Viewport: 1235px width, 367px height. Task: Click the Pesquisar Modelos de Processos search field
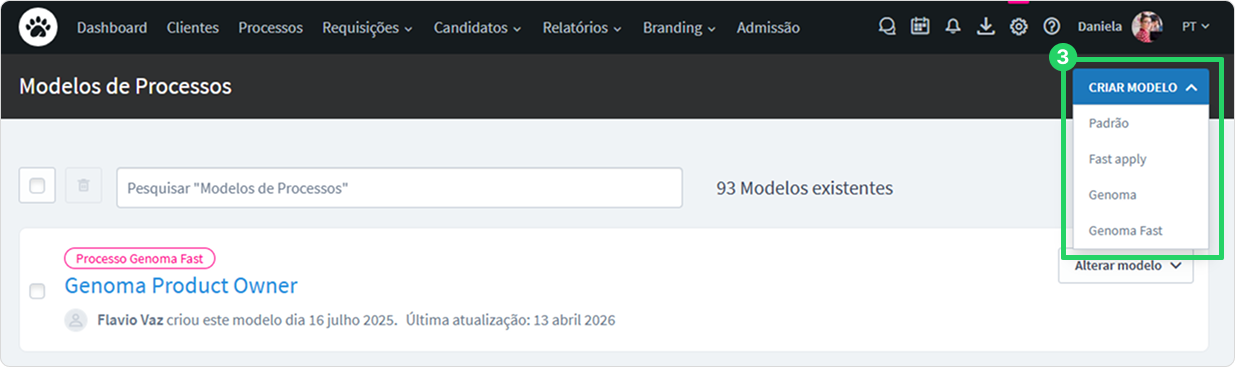click(x=399, y=187)
